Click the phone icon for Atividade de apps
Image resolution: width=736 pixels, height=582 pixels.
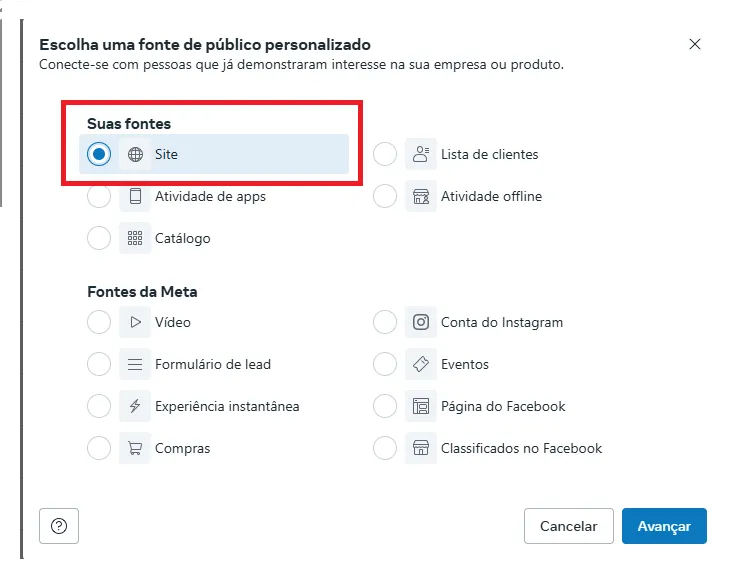coord(135,196)
